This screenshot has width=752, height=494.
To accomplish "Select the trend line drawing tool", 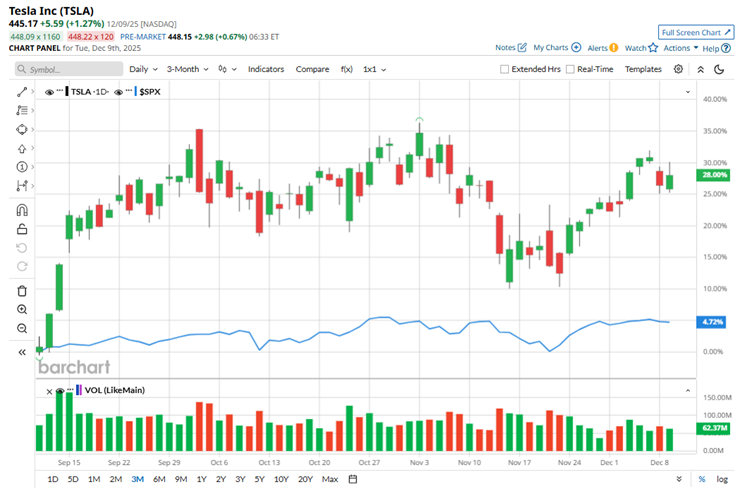I will pyautogui.click(x=22, y=91).
